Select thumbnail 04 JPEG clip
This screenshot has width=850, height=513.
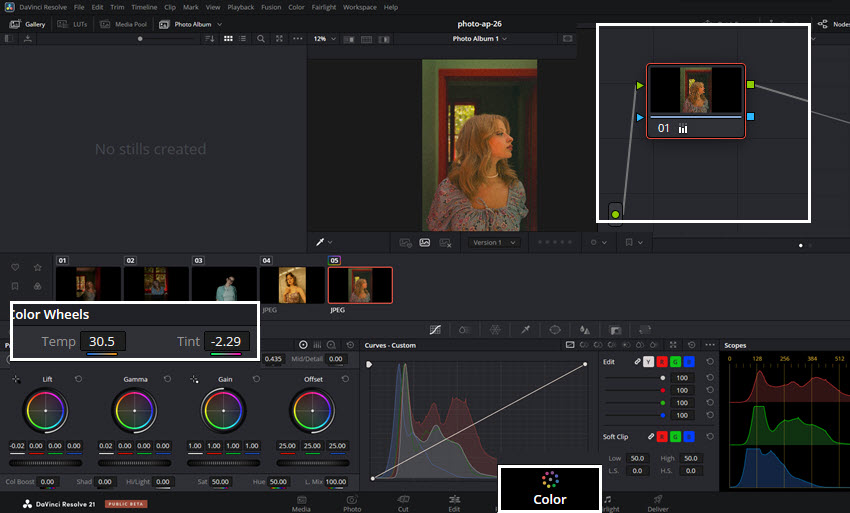tap(292, 285)
